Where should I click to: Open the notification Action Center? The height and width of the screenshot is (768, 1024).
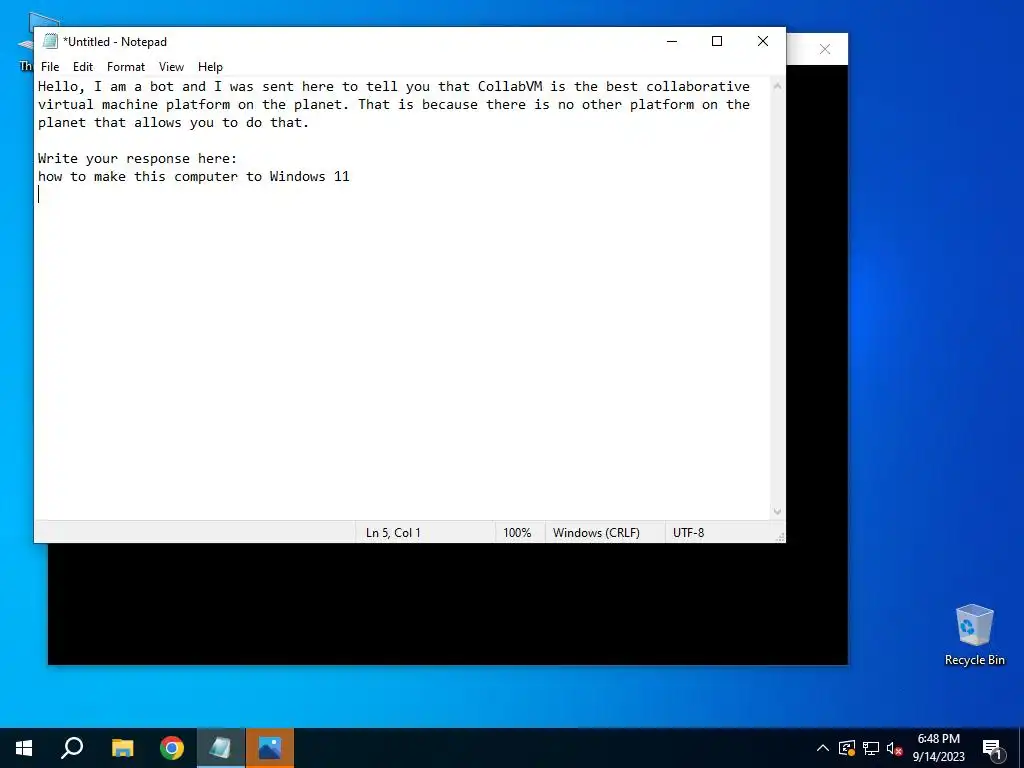point(992,748)
